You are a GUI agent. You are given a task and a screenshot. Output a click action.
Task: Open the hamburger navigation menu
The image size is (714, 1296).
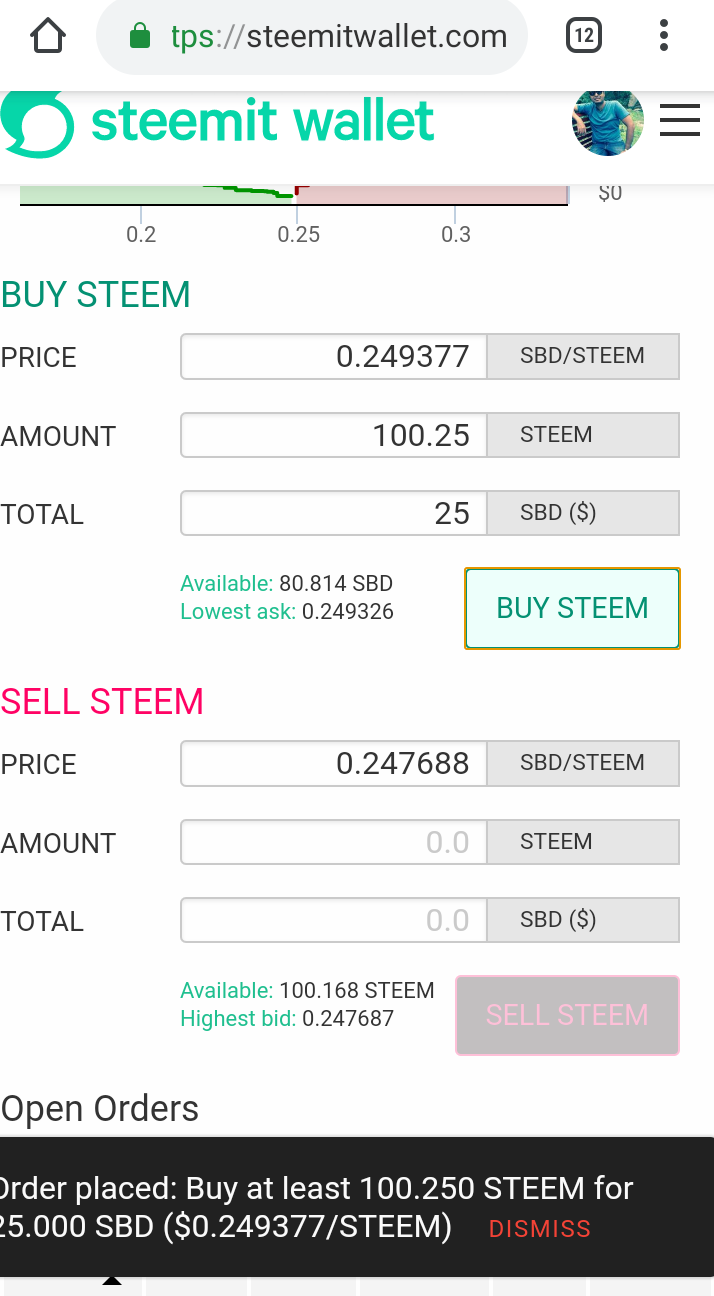pos(680,122)
